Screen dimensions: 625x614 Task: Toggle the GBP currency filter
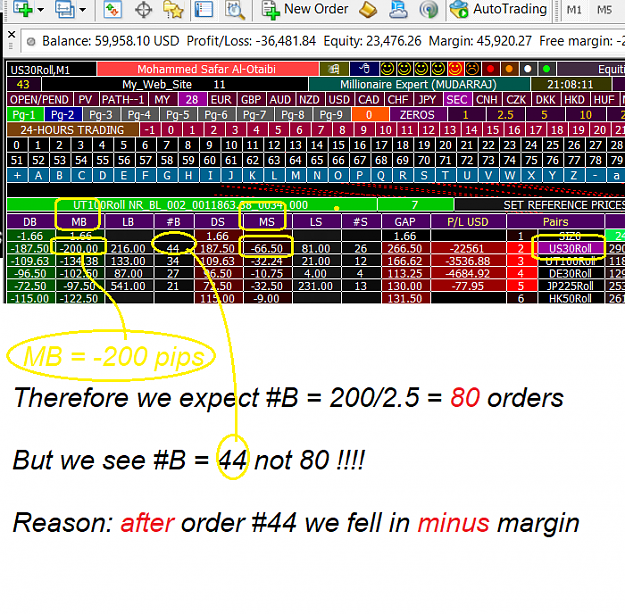[251, 99]
